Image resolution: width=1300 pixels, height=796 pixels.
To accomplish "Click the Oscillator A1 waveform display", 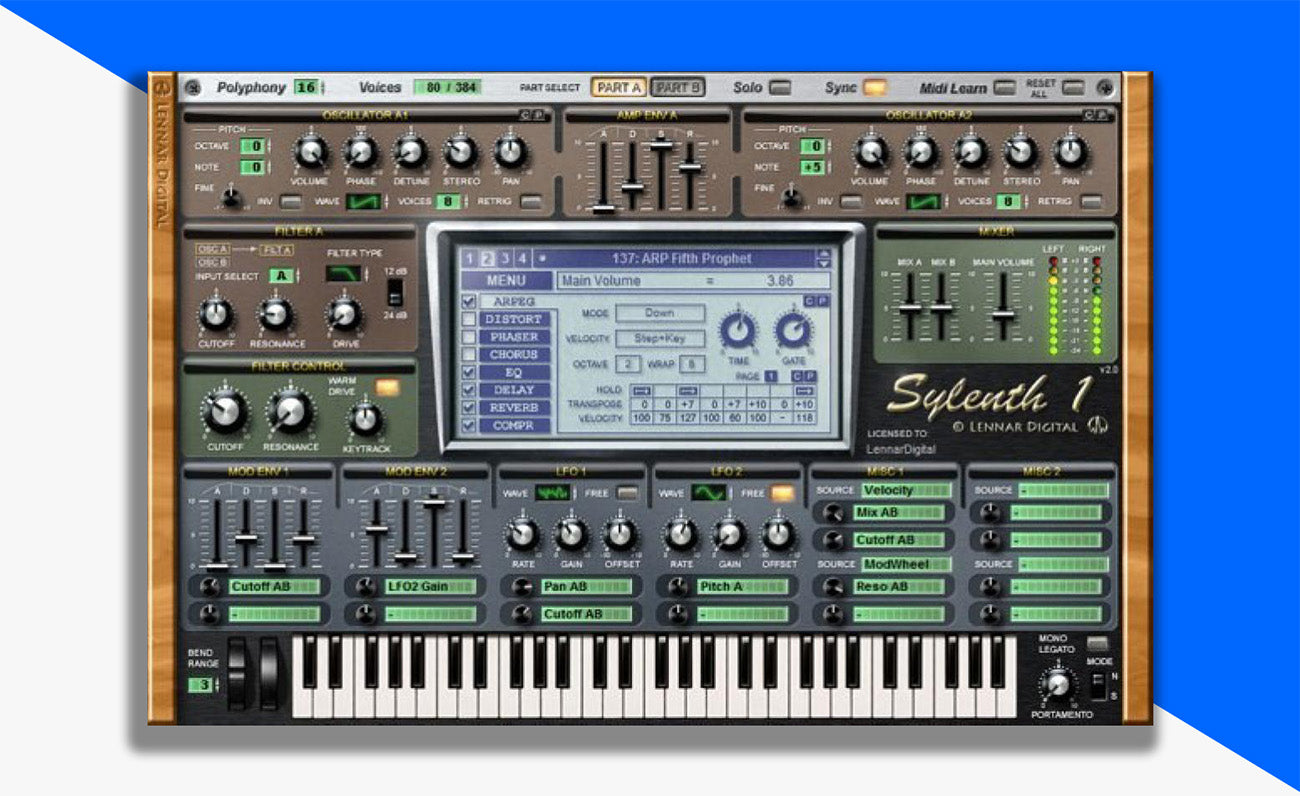I will (364, 202).
